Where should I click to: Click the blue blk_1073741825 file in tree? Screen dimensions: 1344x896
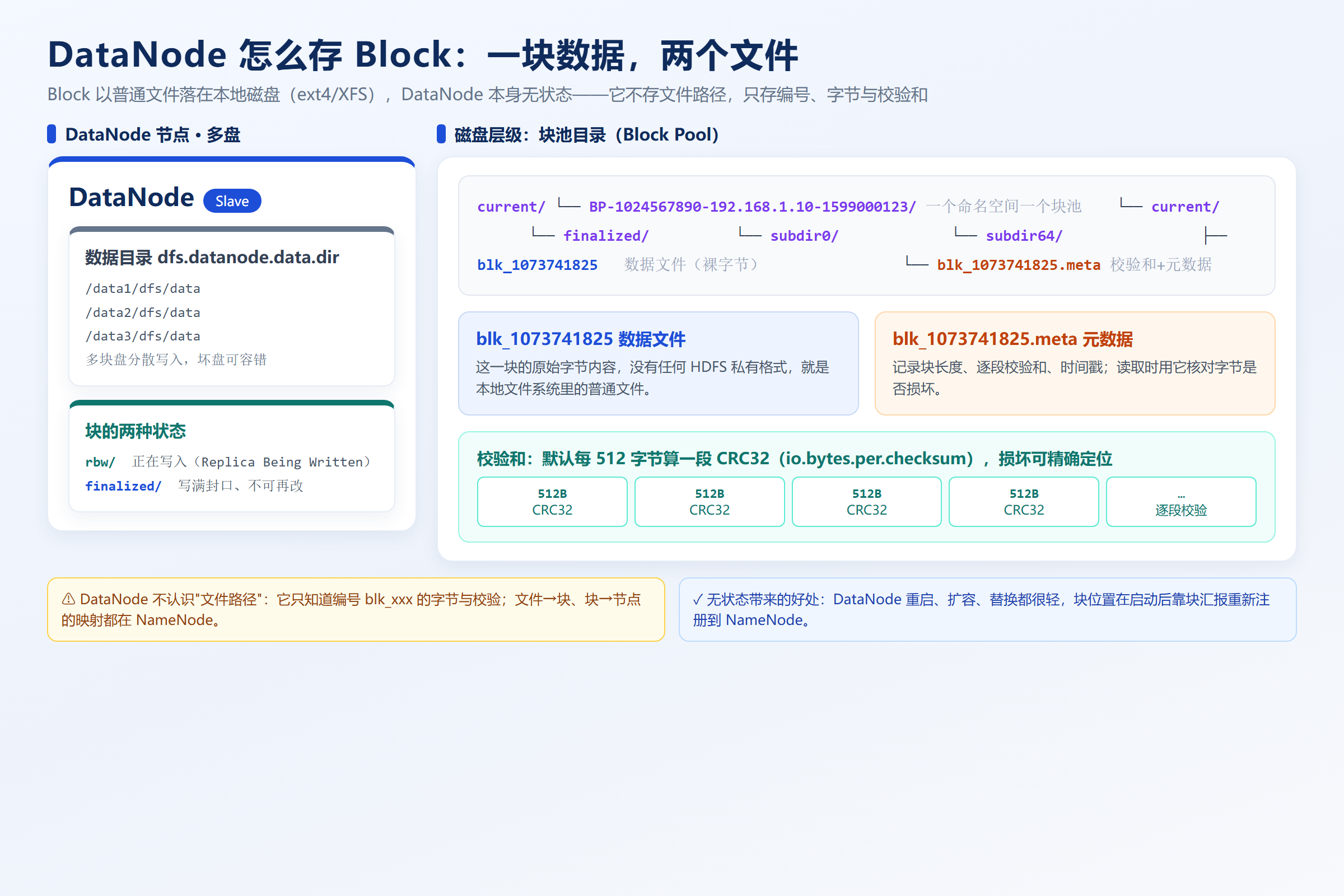(537, 264)
